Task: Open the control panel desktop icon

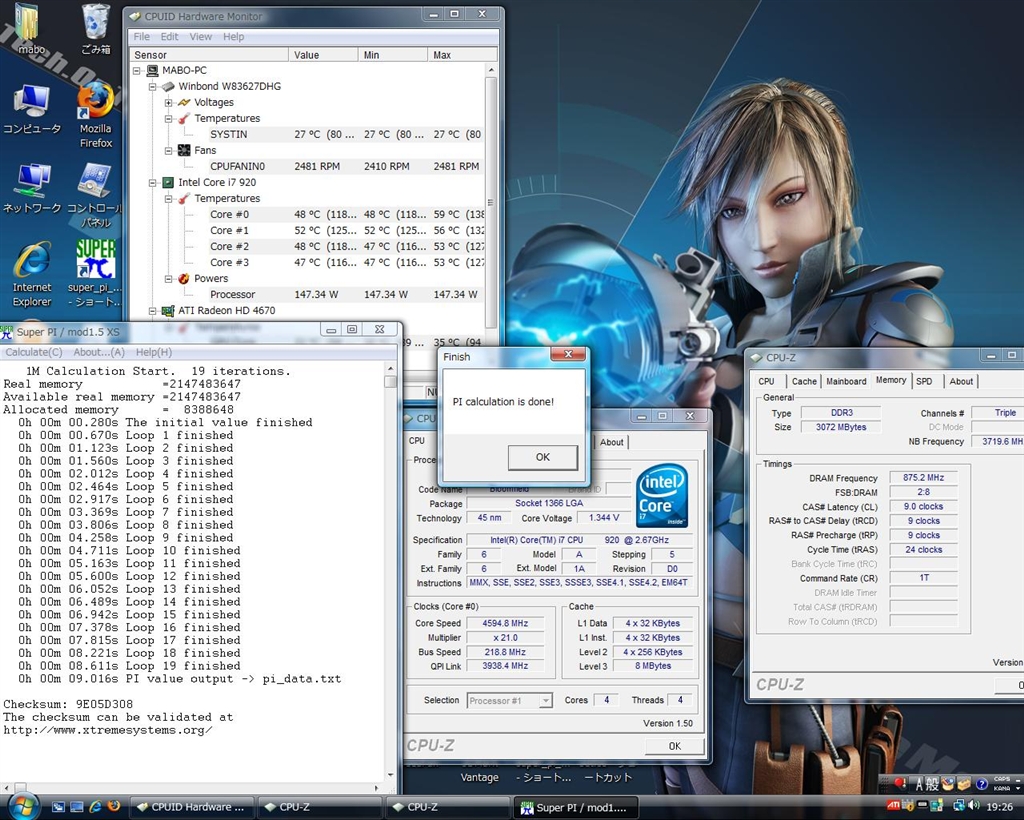Action: [x=96, y=181]
